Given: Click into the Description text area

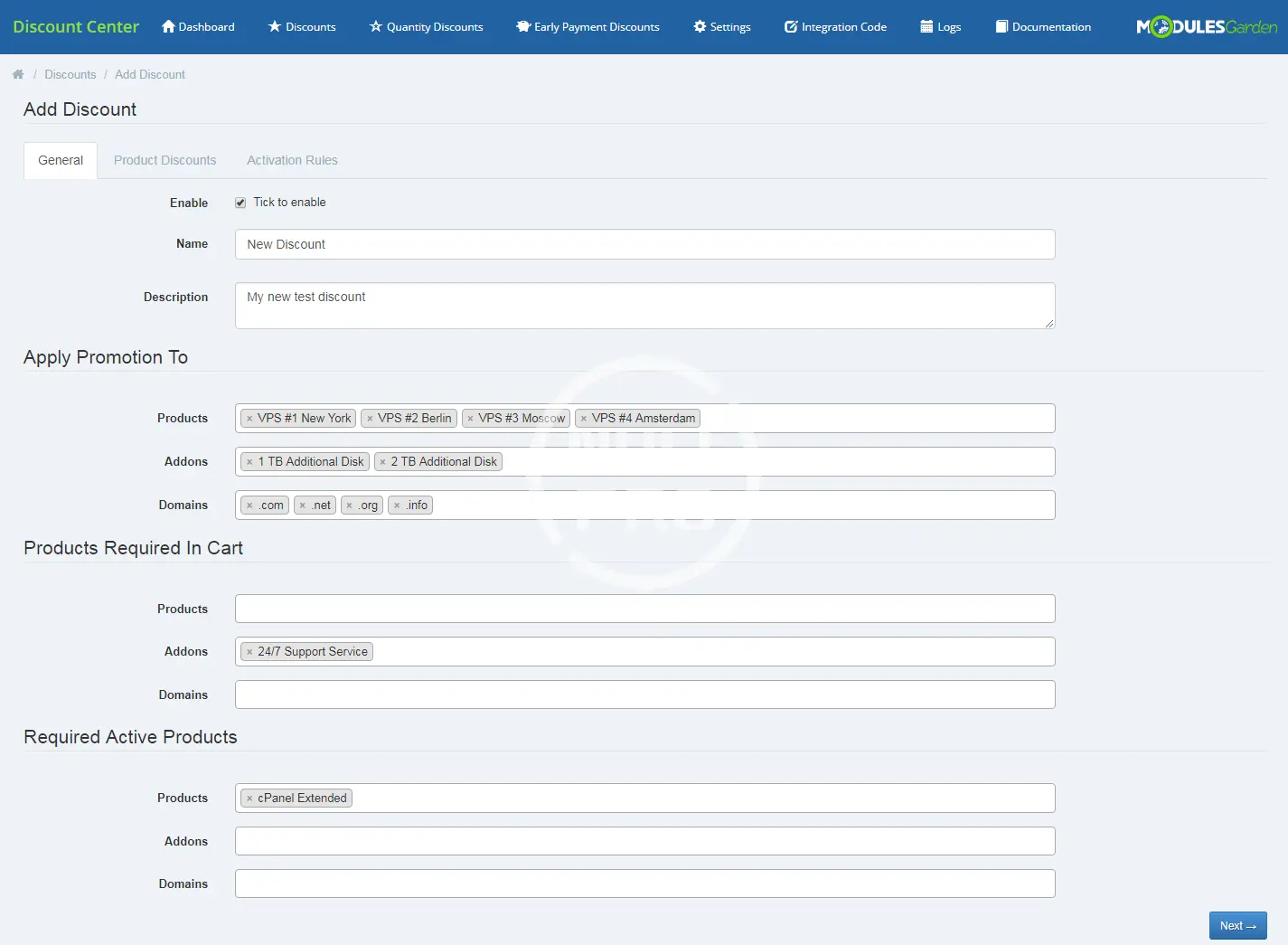Looking at the screenshot, I should click(x=645, y=306).
